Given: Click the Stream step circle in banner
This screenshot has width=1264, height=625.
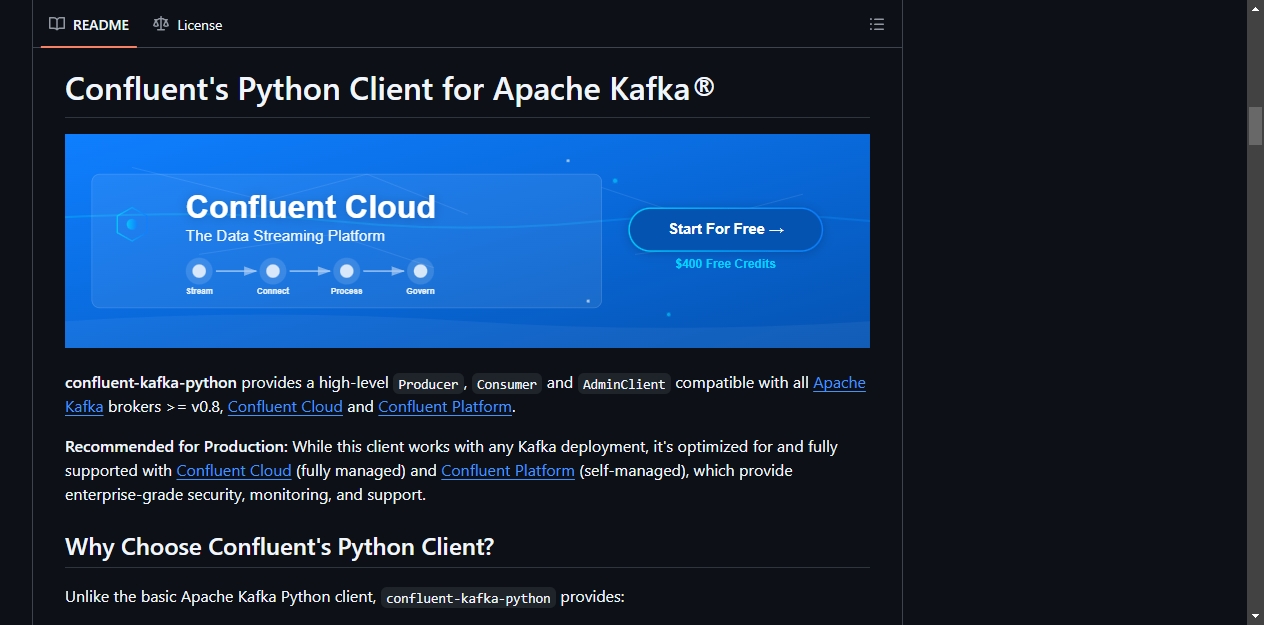Looking at the screenshot, I should click(199, 271).
